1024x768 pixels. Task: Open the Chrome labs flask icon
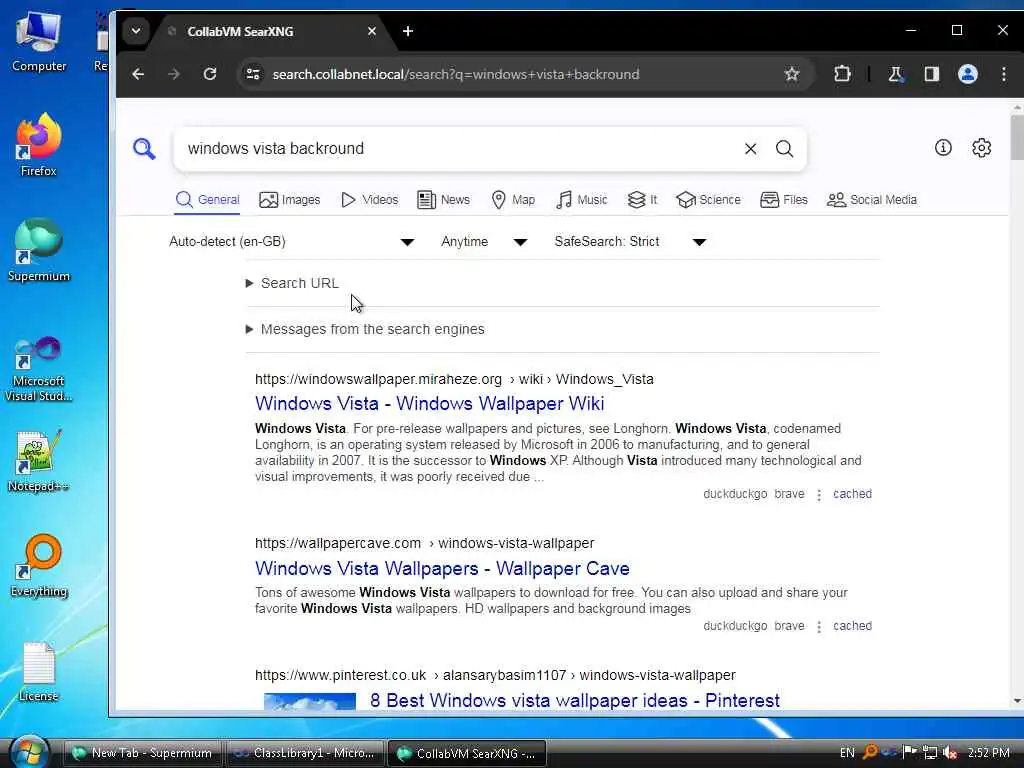pyautogui.click(x=895, y=74)
